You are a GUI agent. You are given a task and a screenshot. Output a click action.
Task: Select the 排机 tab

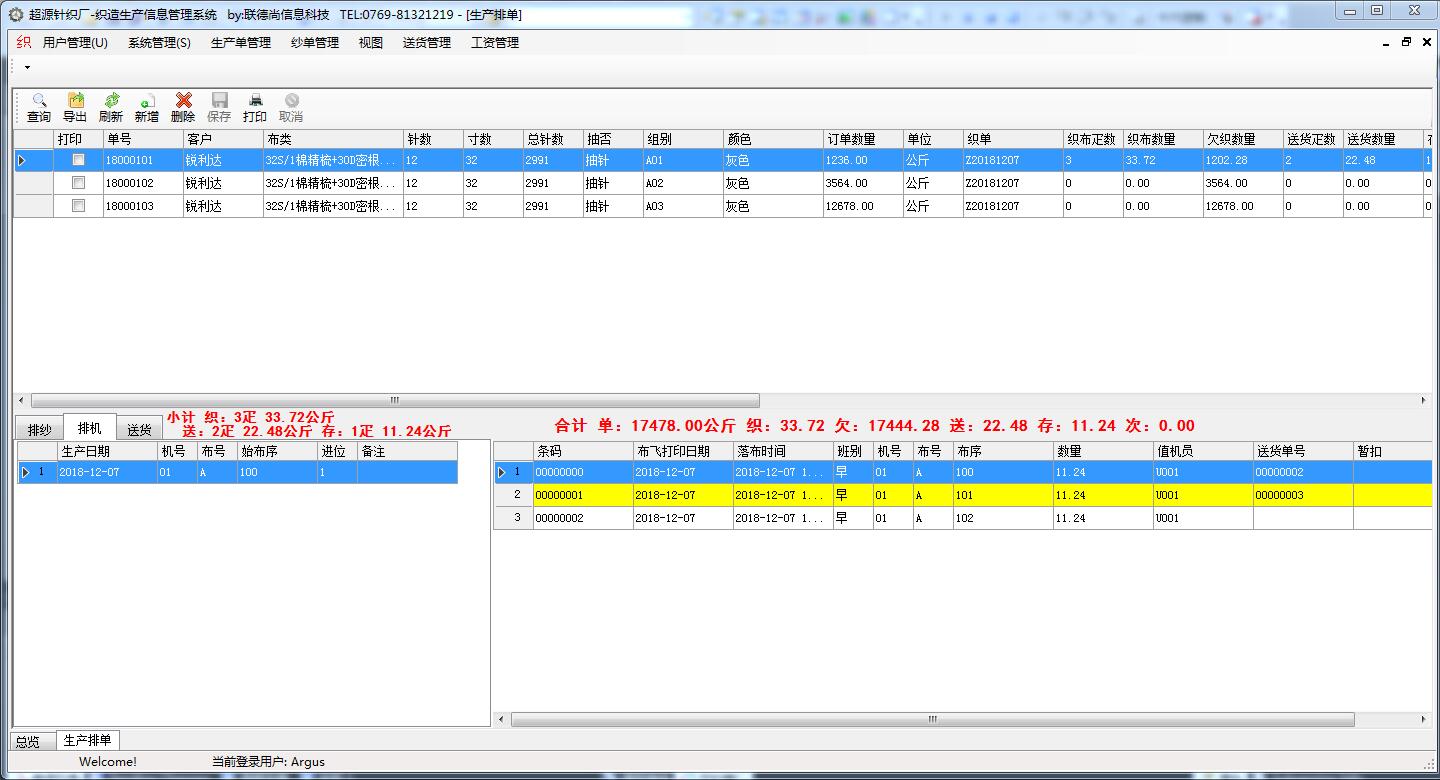(x=89, y=428)
